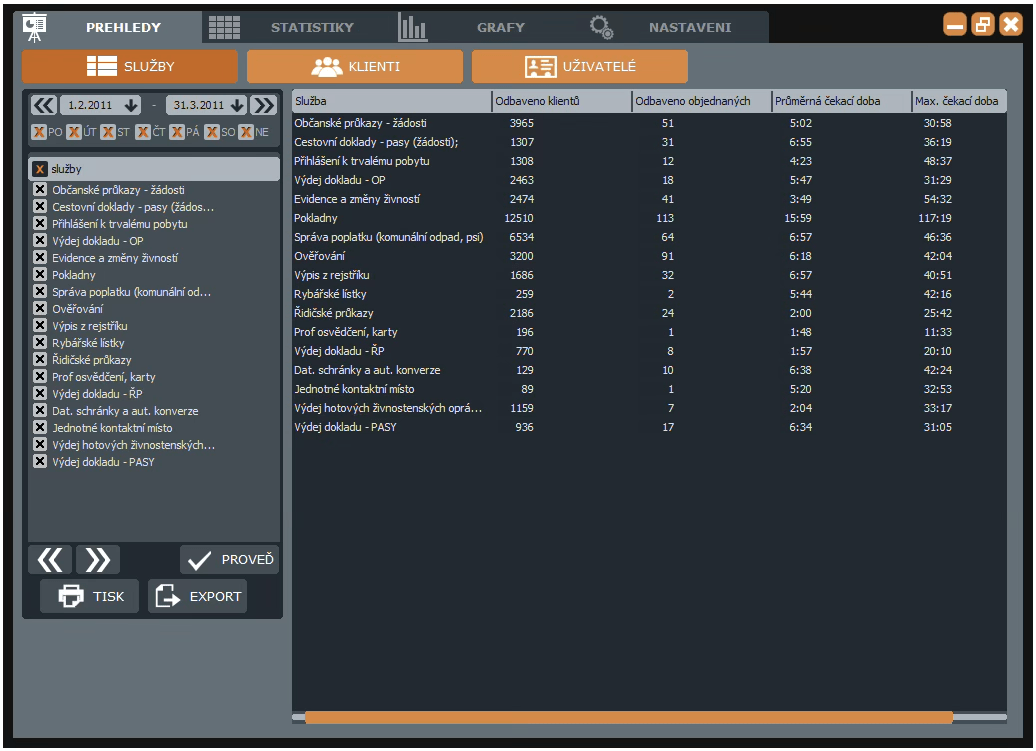Open end date 31.3.2011 dropdown arrow

tap(237, 105)
